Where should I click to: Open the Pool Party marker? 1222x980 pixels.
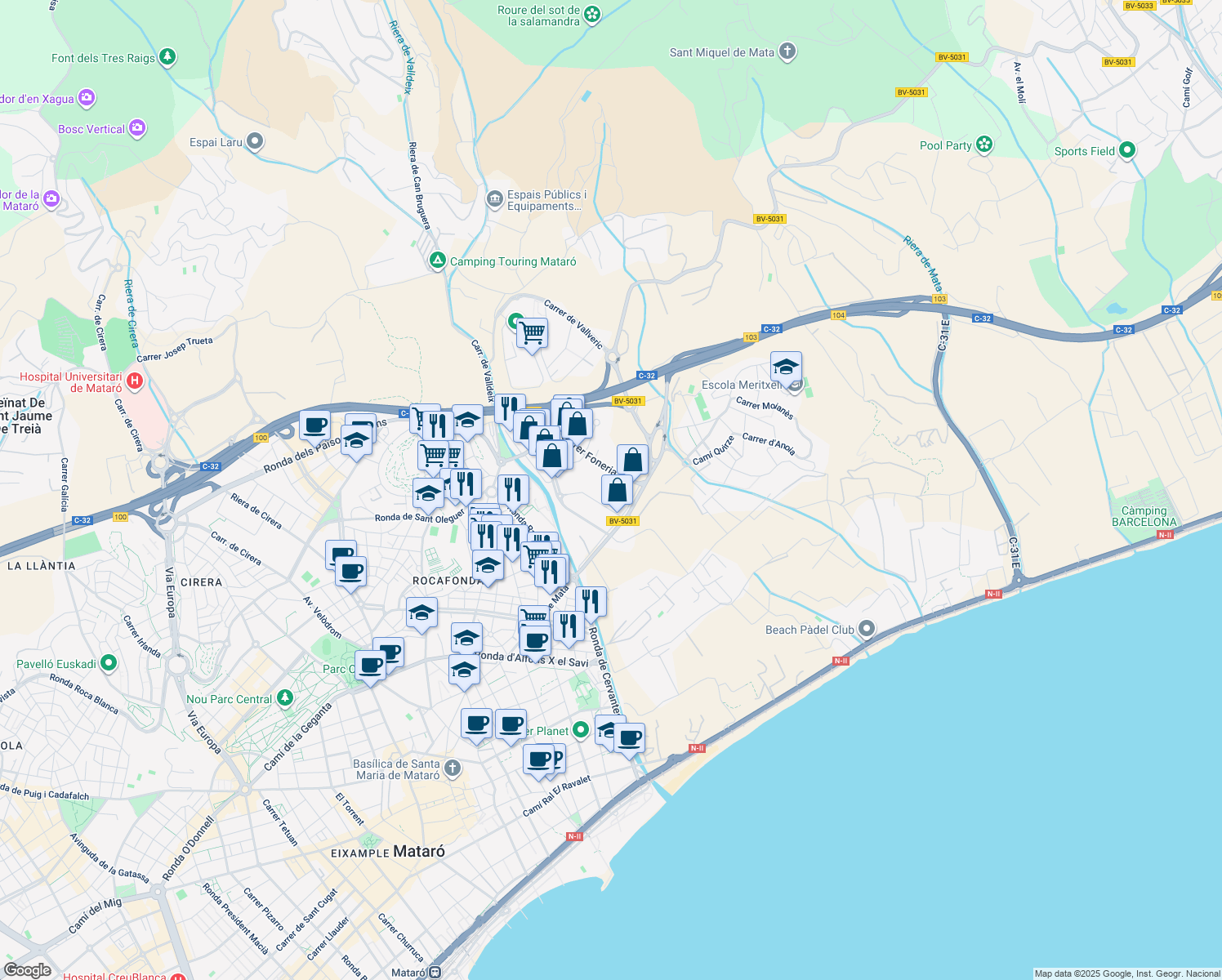[983, 145]
